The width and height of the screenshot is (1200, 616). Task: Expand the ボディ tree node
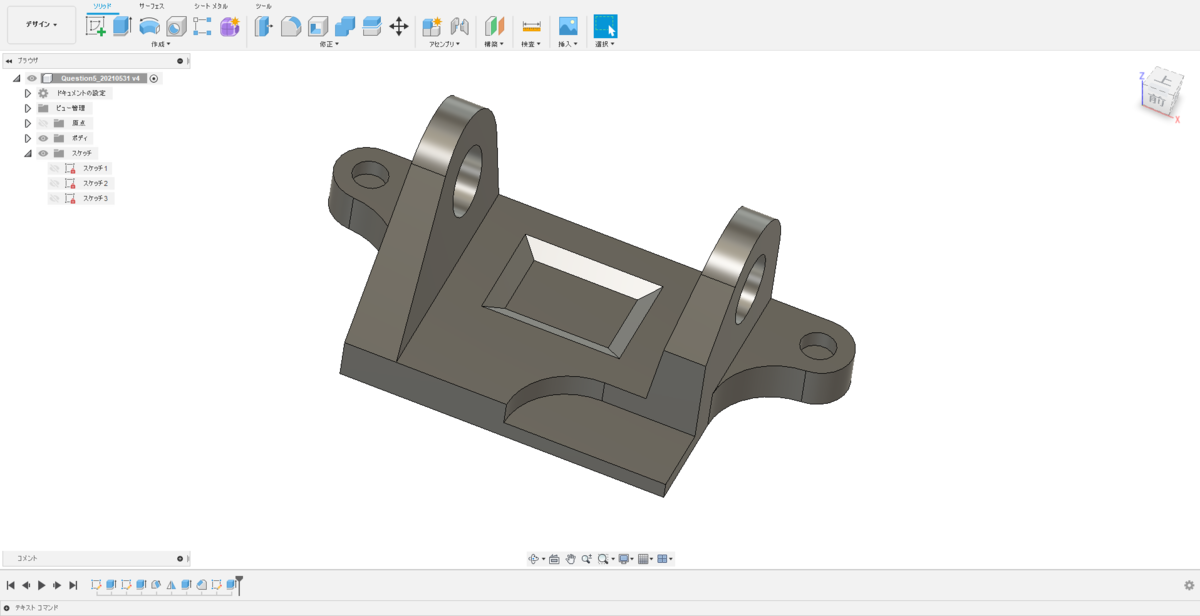(28, 138)
